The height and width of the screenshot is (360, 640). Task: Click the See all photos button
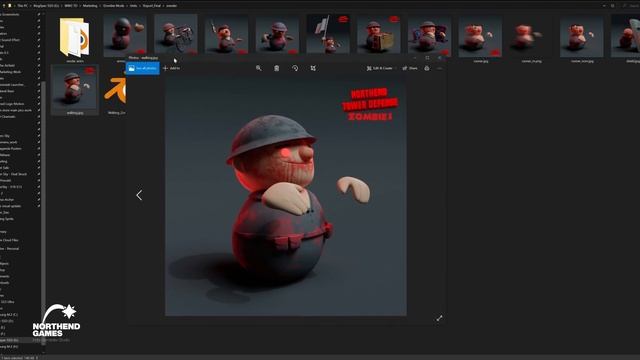pos(142,68)
